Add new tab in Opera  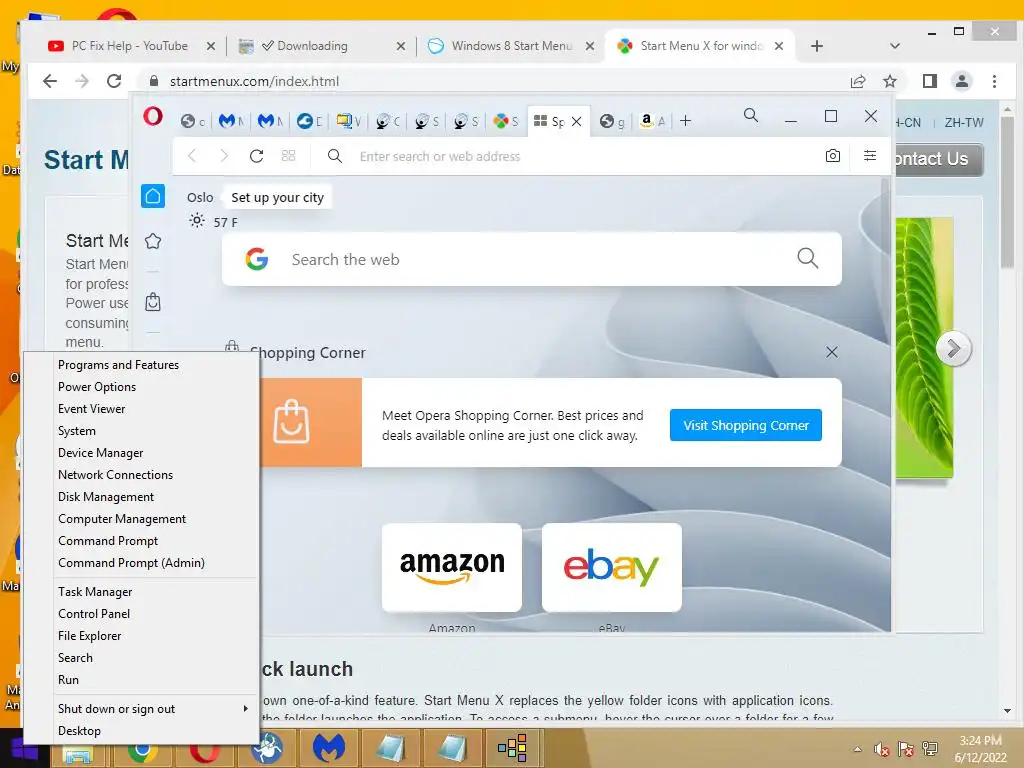click(x=685, y=121)
